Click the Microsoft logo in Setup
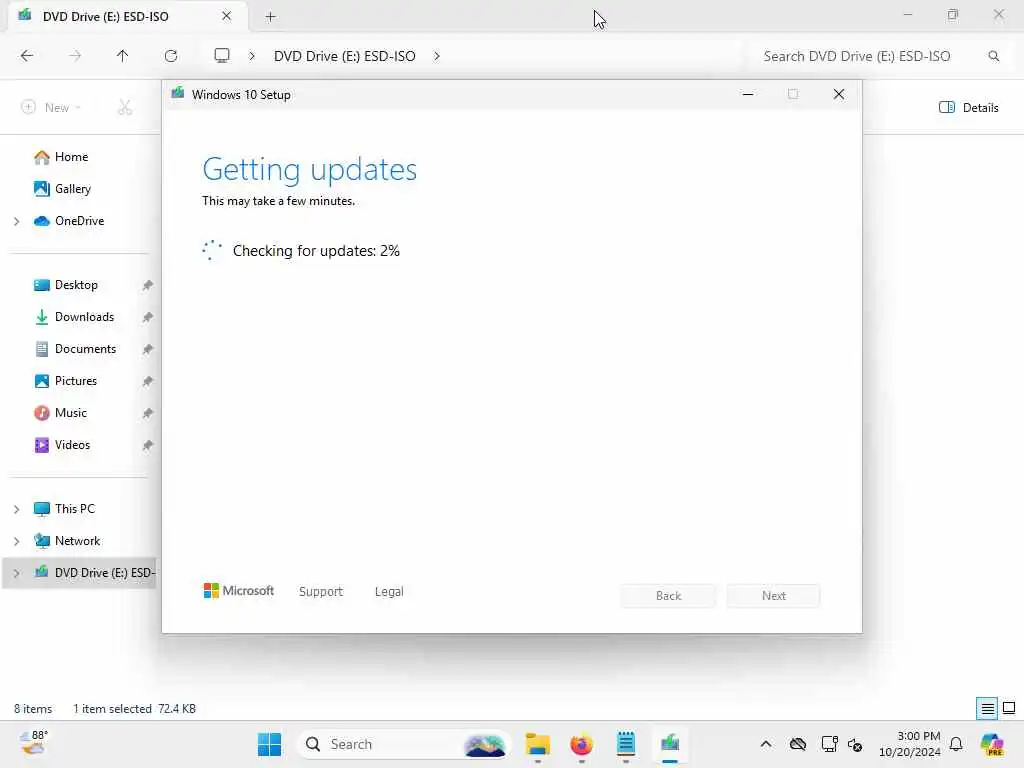 pos(239,591)
